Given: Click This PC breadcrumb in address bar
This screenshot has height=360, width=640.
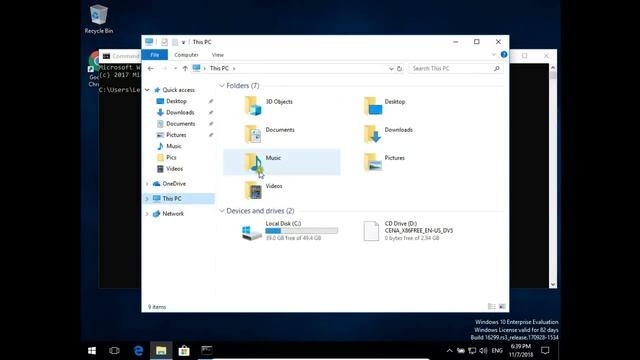Looking at the screenshot, I should [219, 69].
